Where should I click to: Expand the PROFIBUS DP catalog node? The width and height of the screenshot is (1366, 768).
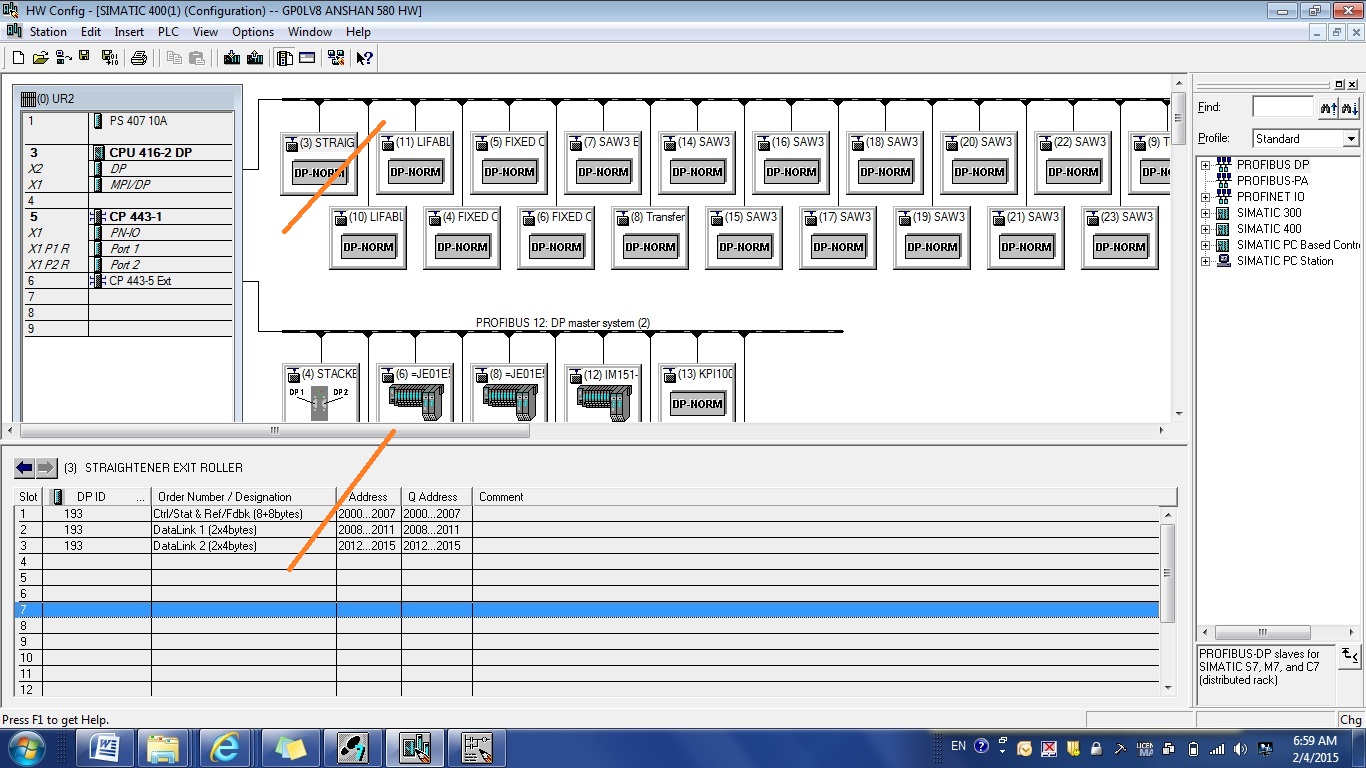click(1205, 165)
